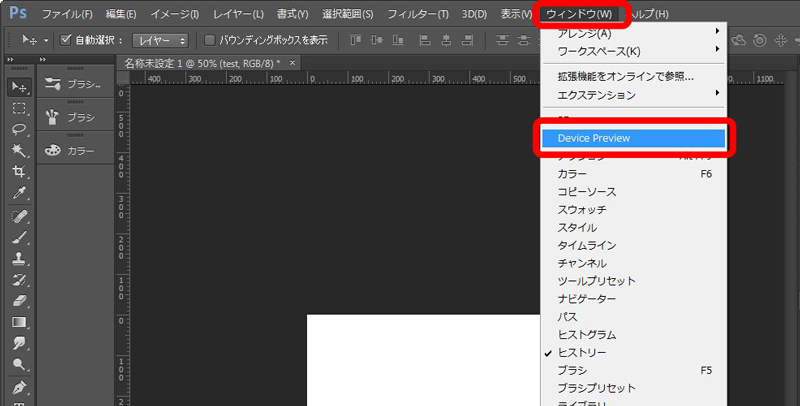Viewport: 800px width, 406px height.
Task: Select the Clone Stamp tool
Action: tap(19, 258)
